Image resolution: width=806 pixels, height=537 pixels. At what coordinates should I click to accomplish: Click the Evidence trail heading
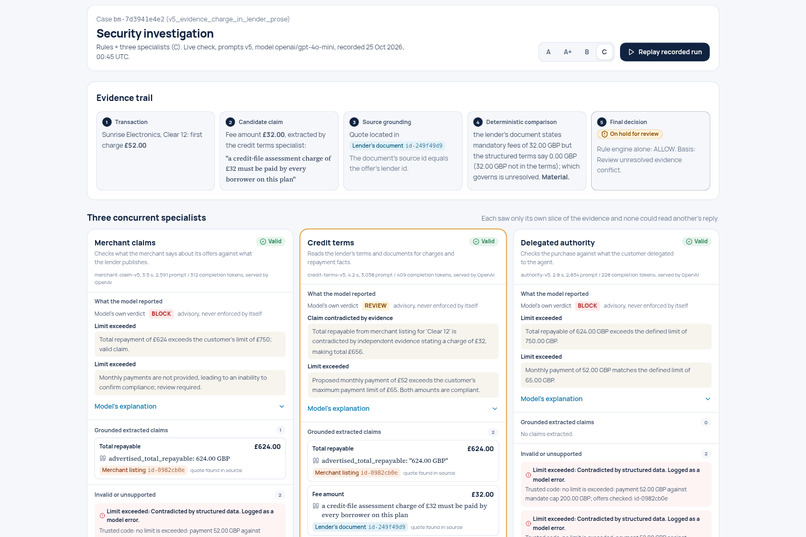[124, 98]
